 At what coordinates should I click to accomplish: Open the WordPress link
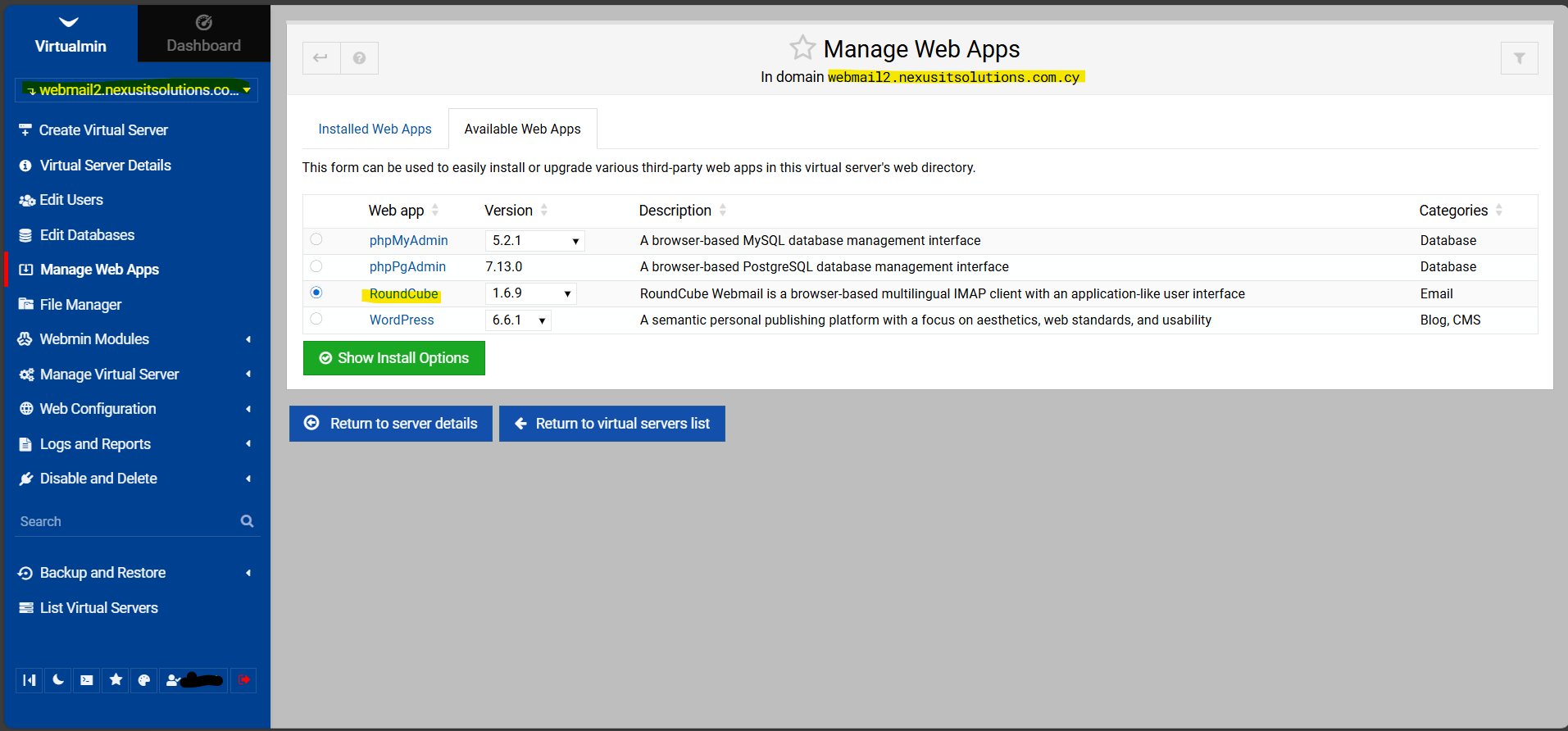(402, 320)
